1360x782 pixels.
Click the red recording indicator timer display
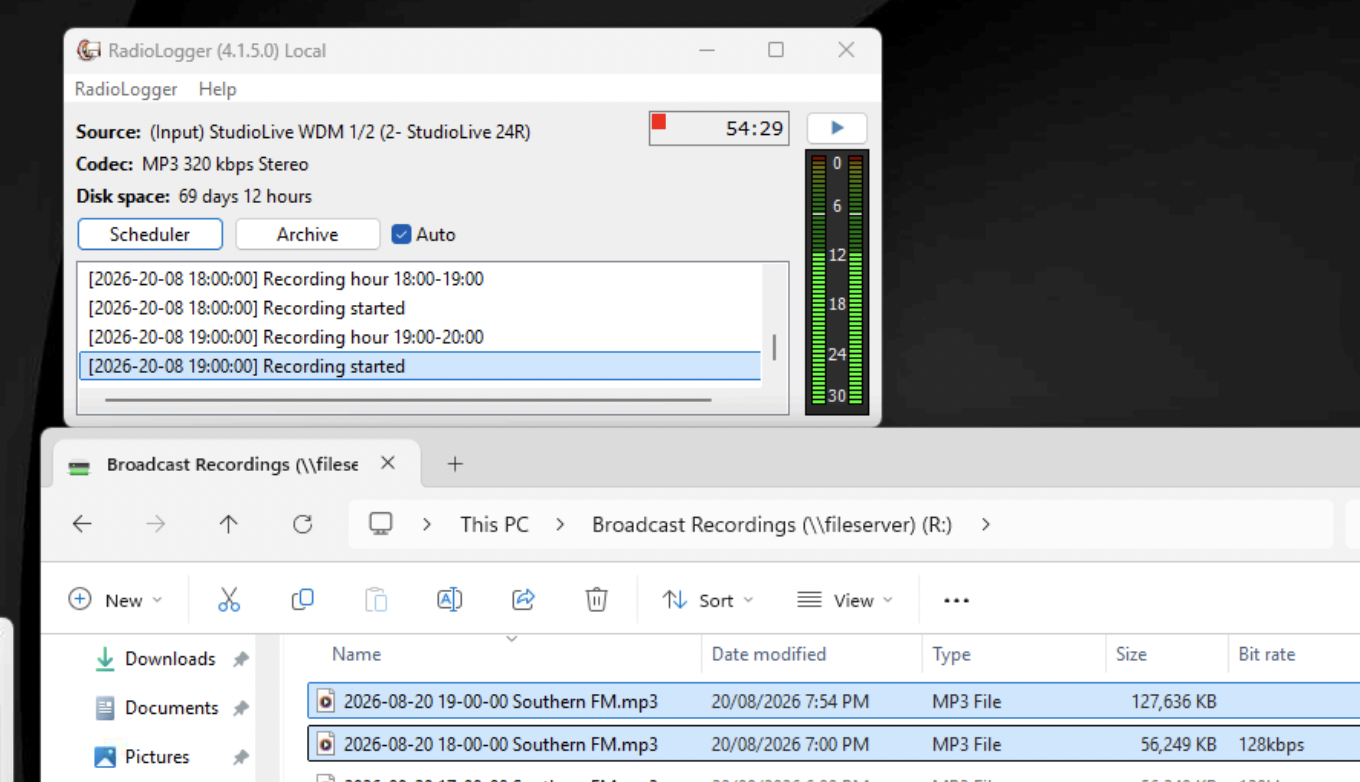pyautogui.click(x=719, y=129)
